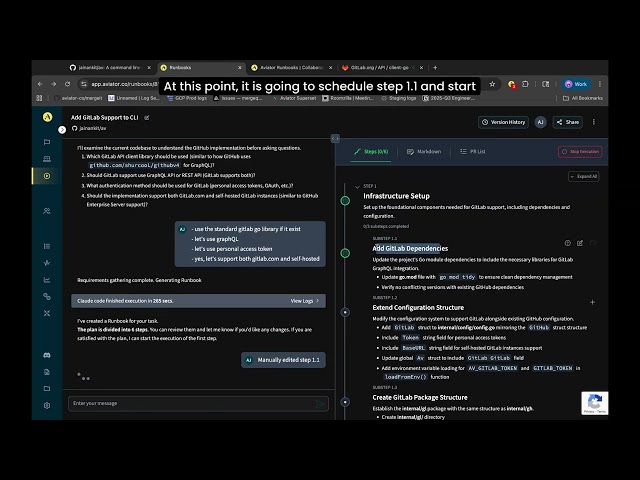Viewport: 640px width, 480px height.
Task: Open the chain link icon in the sidebar
Action: 47,296
